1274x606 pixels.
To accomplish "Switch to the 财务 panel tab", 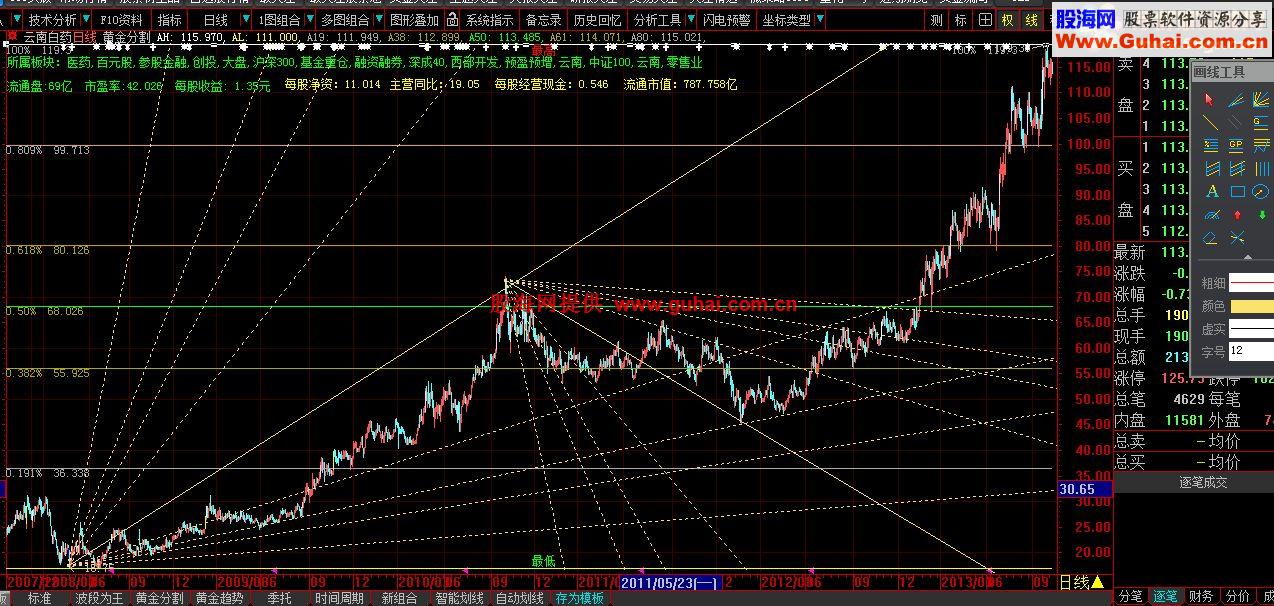I will pos(1201,597).
